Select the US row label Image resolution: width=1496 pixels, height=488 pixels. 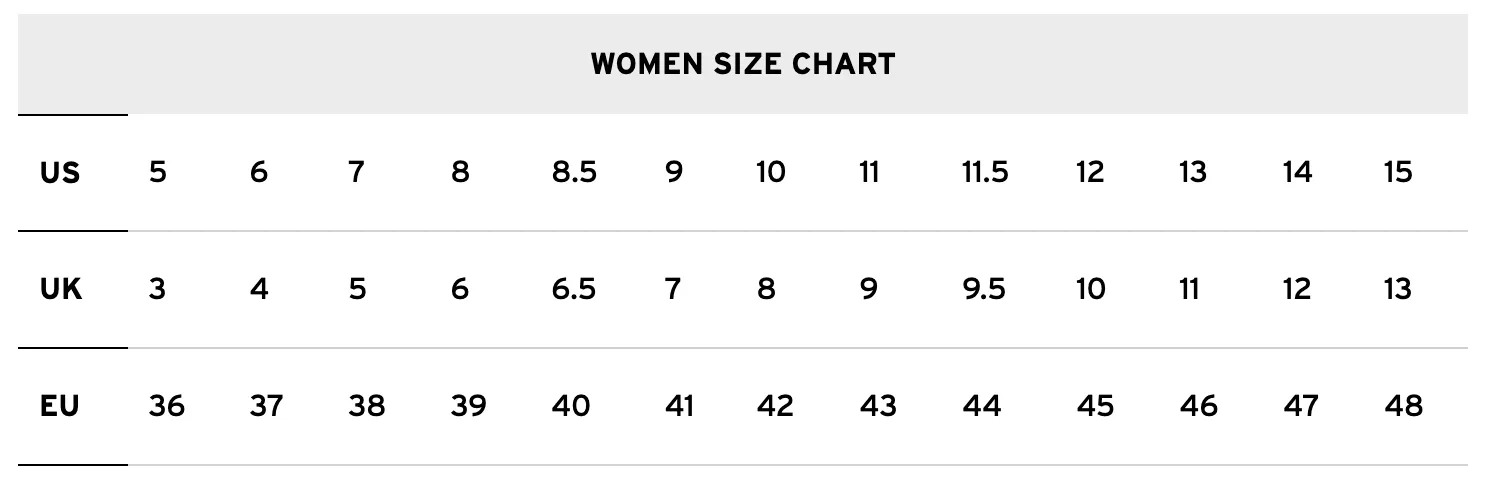[60, 173]
